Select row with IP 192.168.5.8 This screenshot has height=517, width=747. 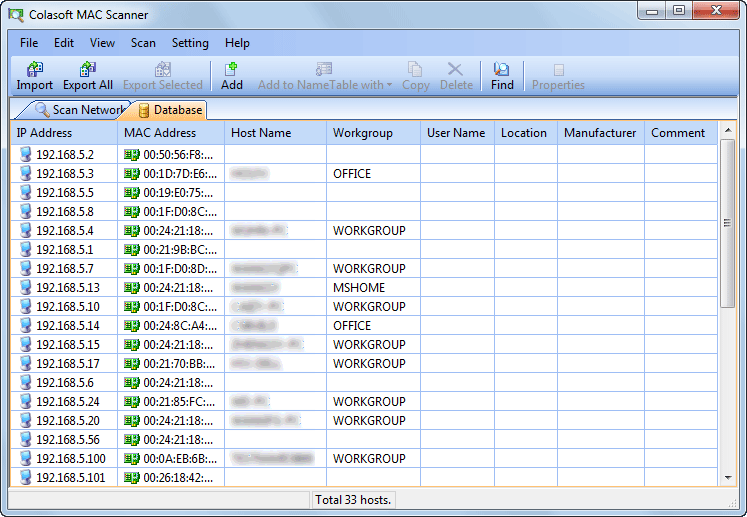pyautogui.click(x=364, y=212)
